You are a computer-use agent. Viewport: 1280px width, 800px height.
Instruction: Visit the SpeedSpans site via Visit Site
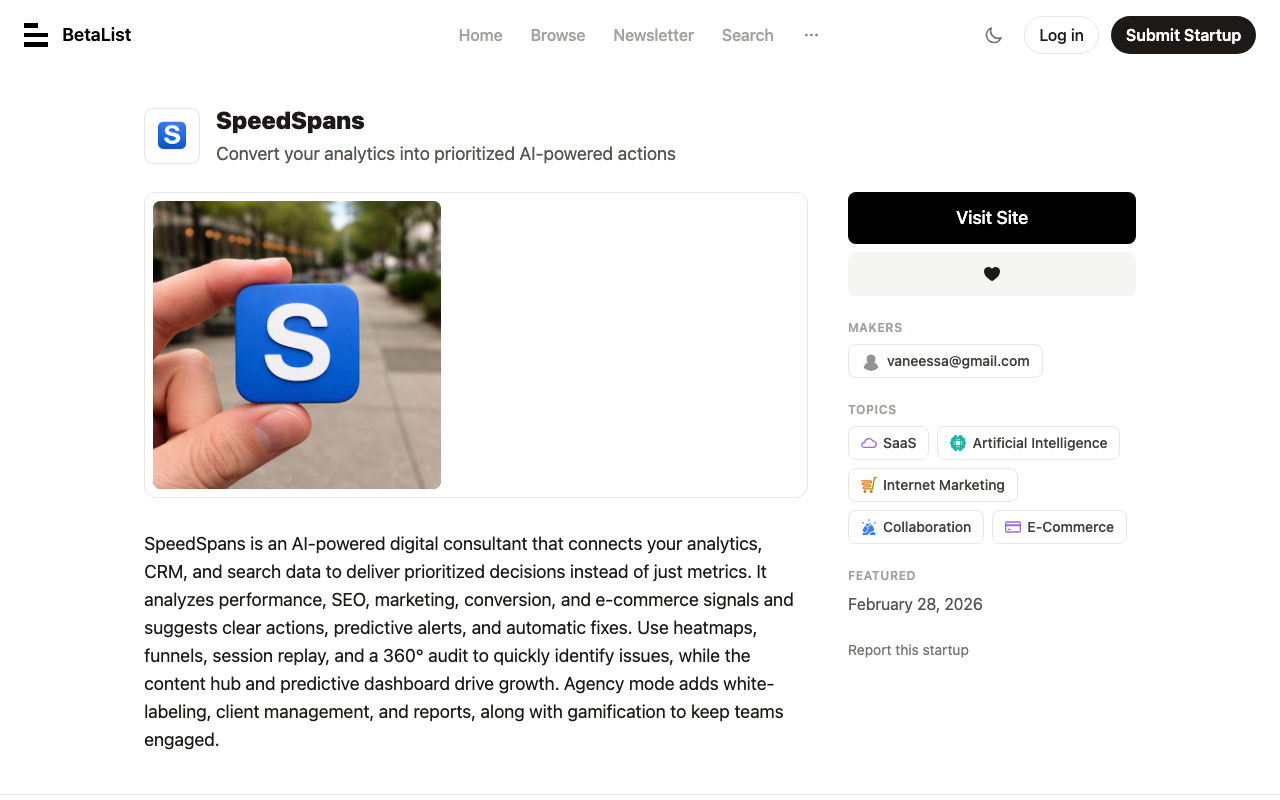(992, 218)
